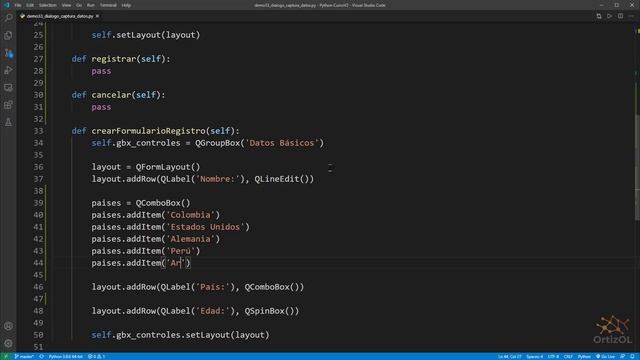This screenshot has width=640, height=360.
Task: Change indentation via Spaces: 4
Action: coord(535,356)
